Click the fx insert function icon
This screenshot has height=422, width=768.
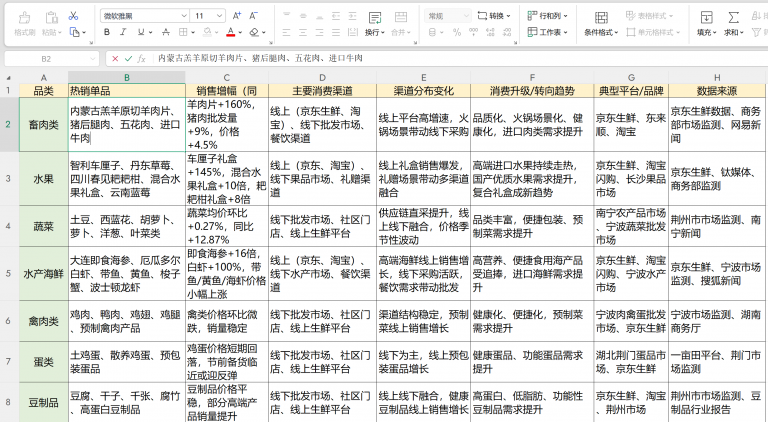[142, 59]
